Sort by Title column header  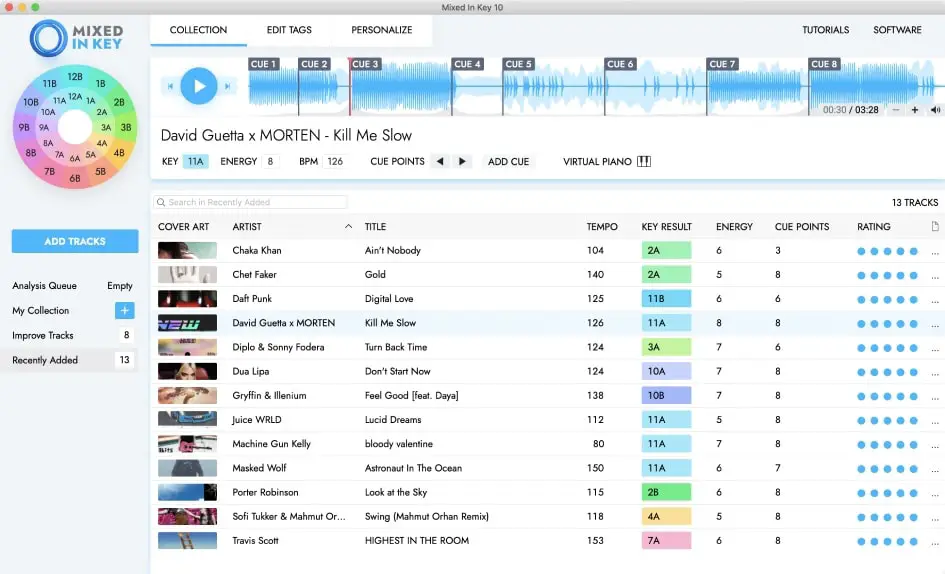click(375, 227)
